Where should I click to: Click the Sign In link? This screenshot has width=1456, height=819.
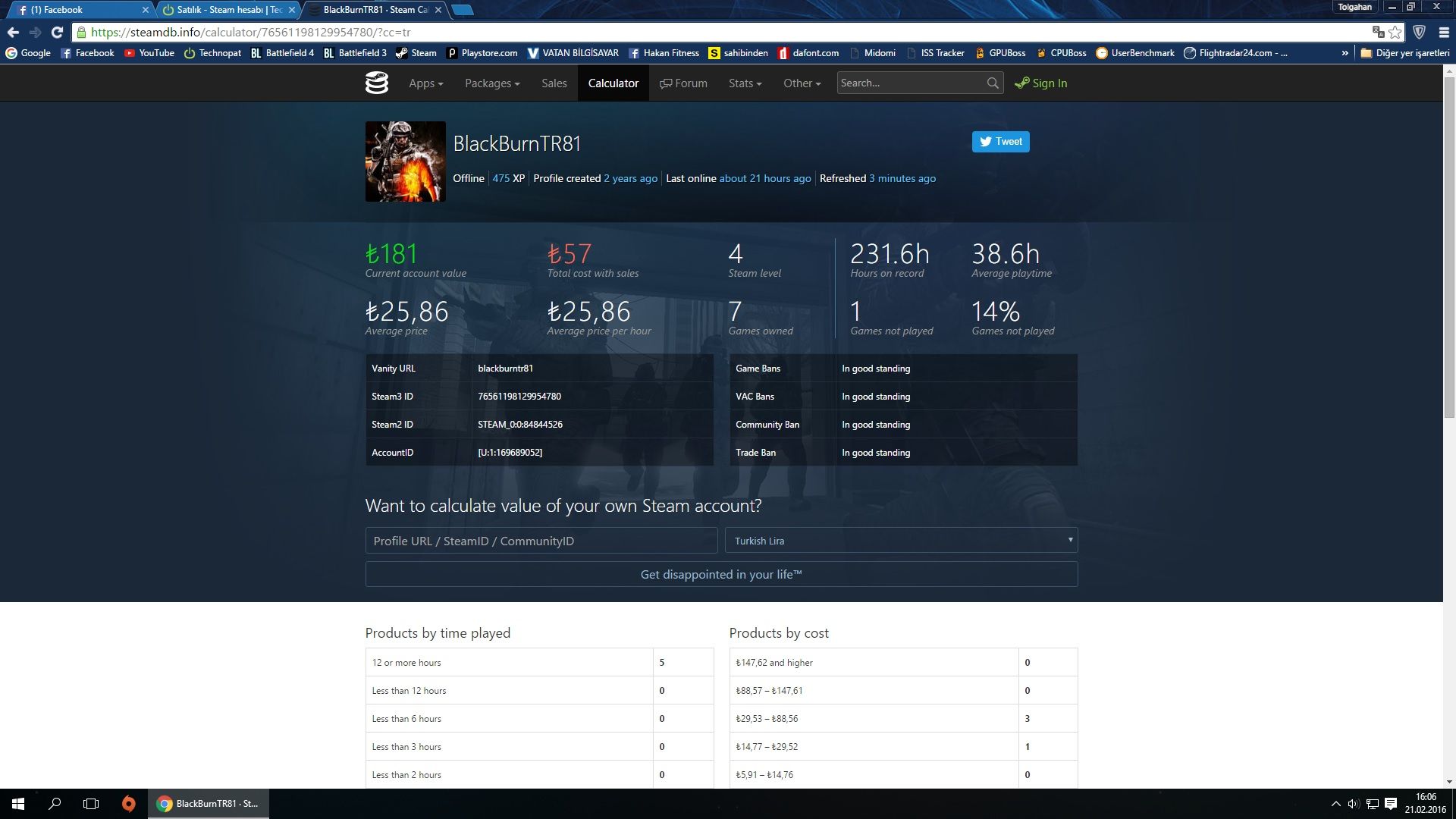click(x=1041, y=83)
